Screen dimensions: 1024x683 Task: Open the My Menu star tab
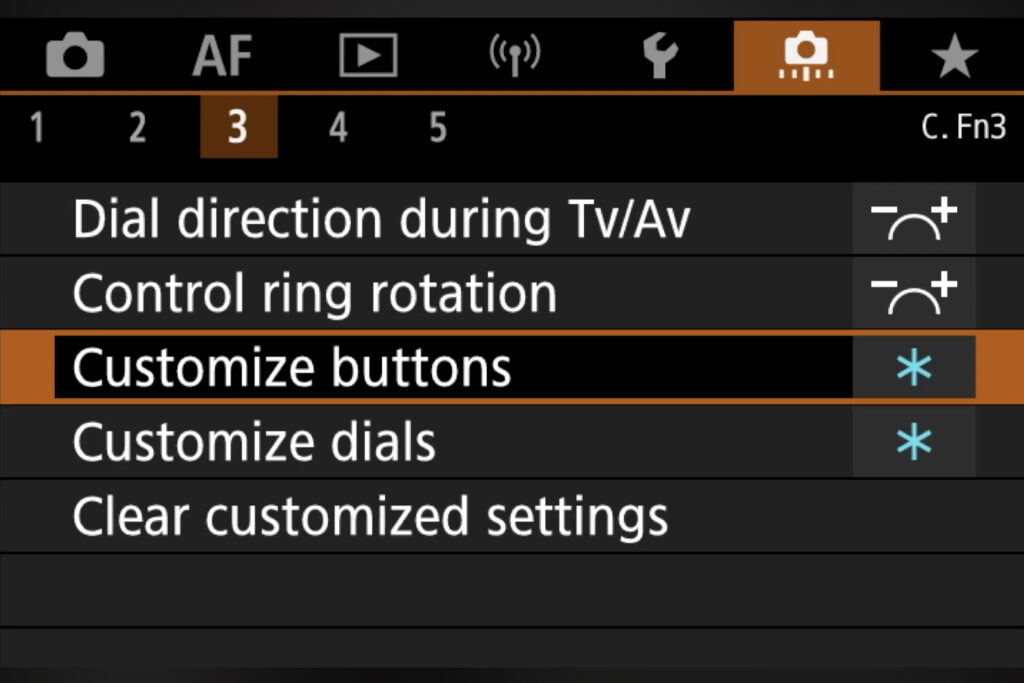[953, 57]
